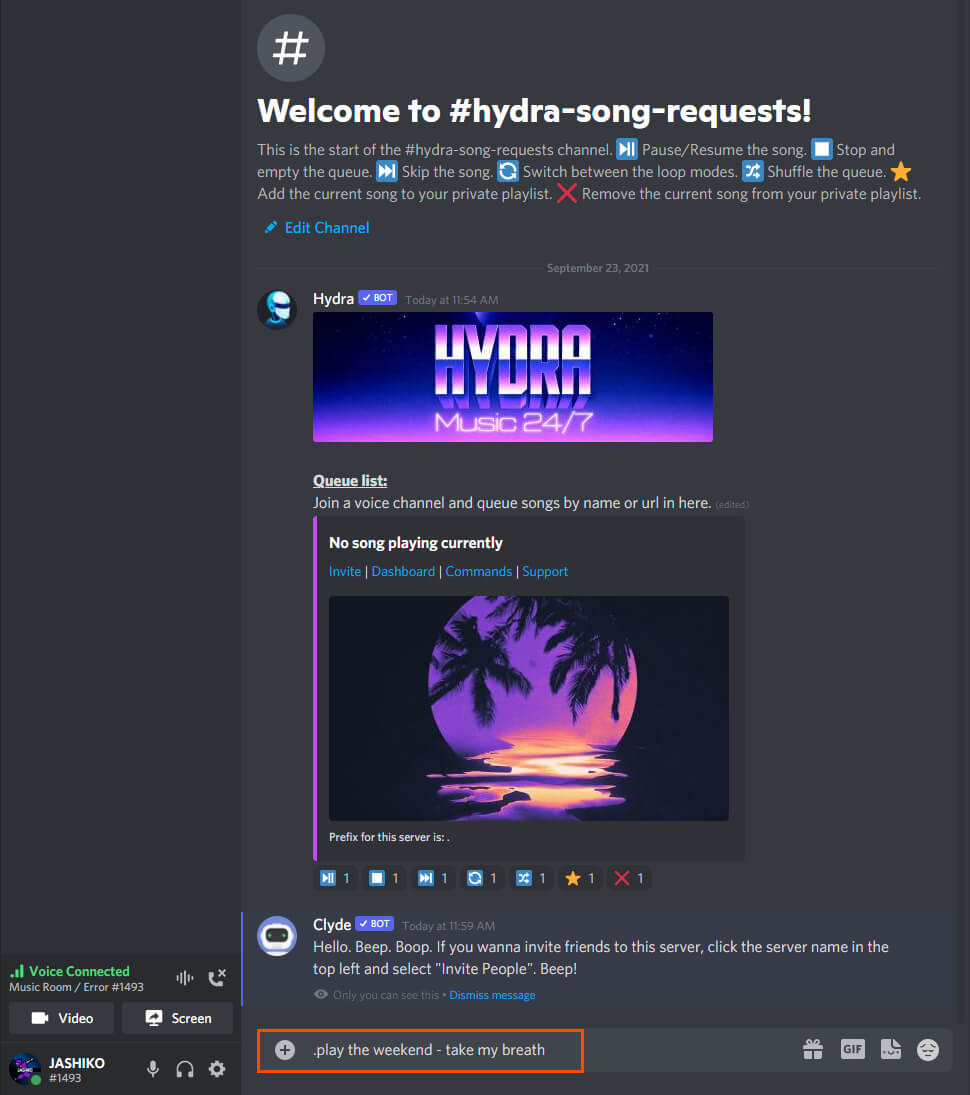Viewport: 970px width, 1095px height.
Task: Click the Today at 11:54 AM timestamp
Action: tap(452, 300)
